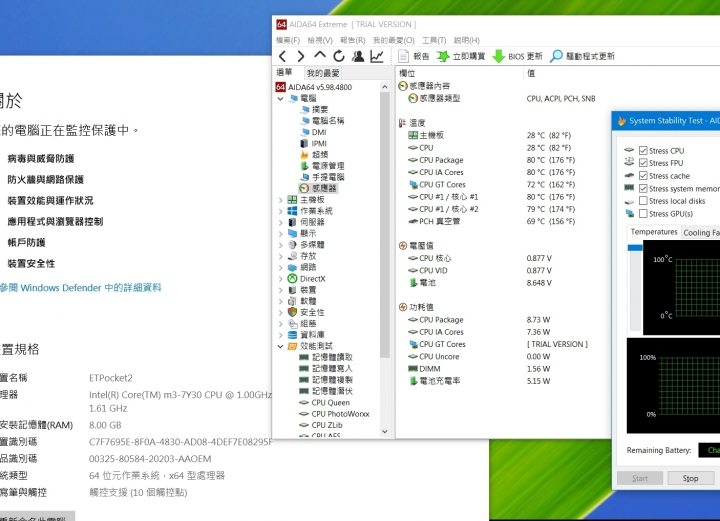Expand the 主機板 tree node
This screenshot has height=521, width=720.
[281, 200]
